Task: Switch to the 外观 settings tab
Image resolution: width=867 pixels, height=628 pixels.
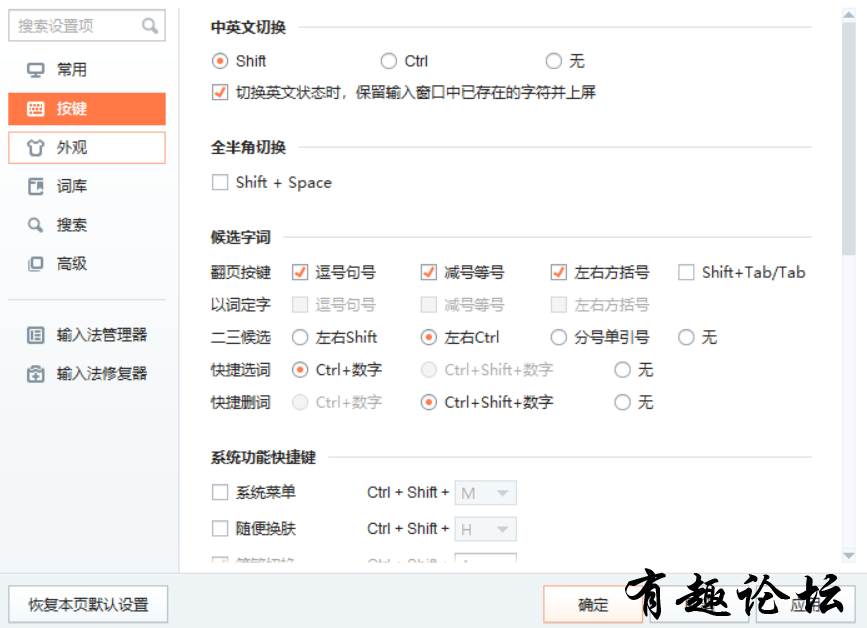Action: [87, 148]
